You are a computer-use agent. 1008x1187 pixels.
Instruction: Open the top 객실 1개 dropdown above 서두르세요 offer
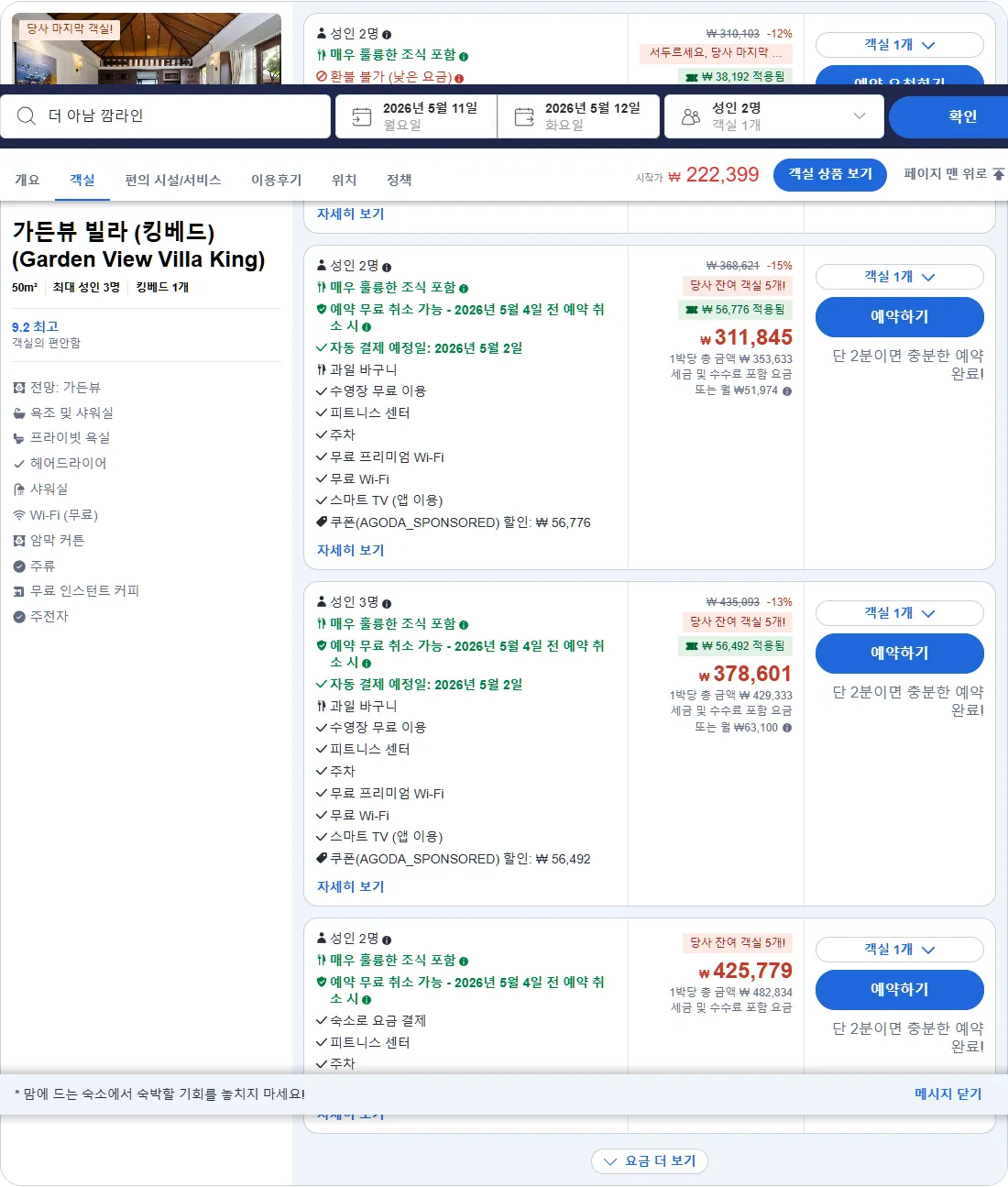900,45
